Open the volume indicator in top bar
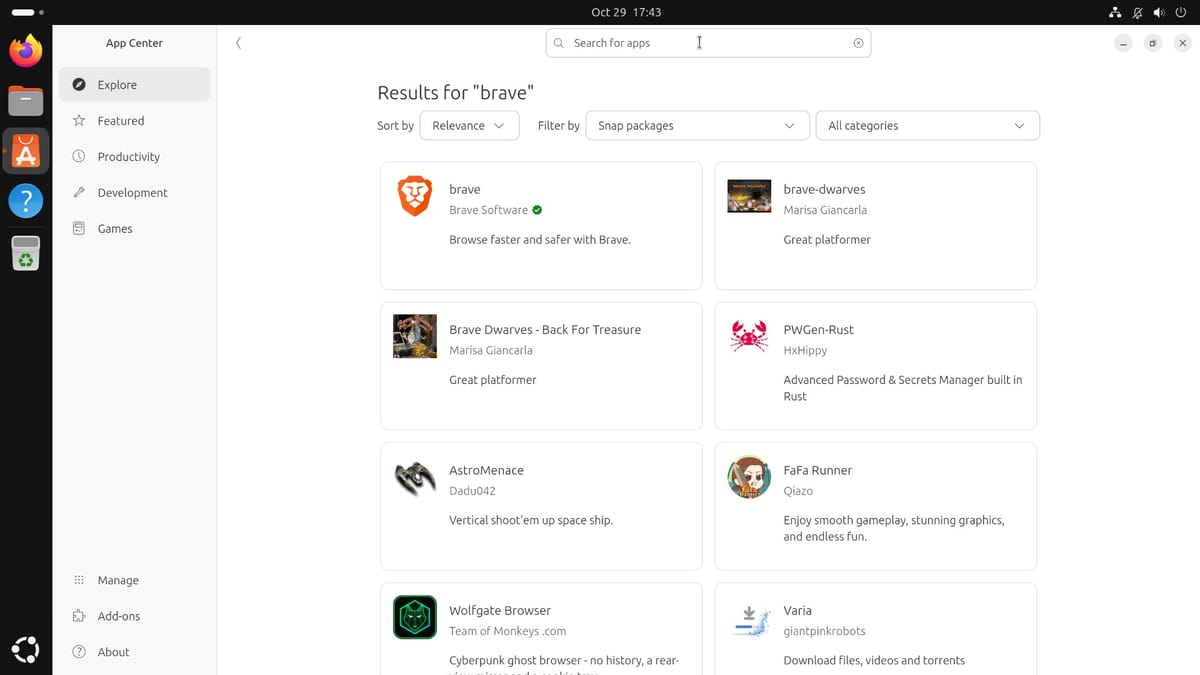This screenshot has height=675, width=1200. pos(1158,12)
